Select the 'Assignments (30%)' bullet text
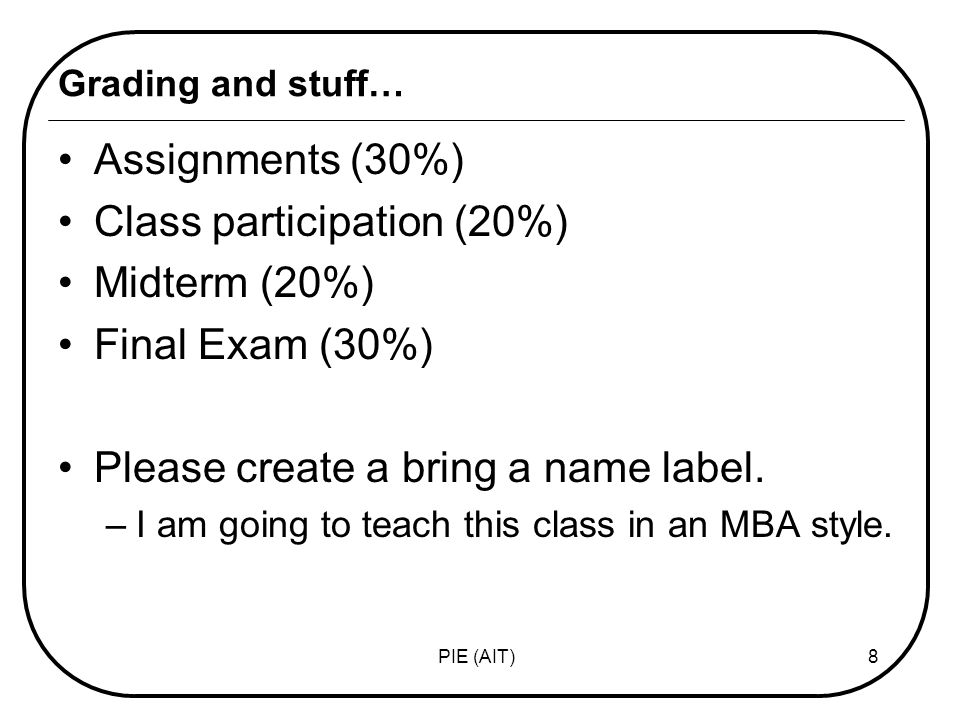Image resolution: width=960 pixels, height=720 pixels. pyautogui.click(x=279, y=160)
